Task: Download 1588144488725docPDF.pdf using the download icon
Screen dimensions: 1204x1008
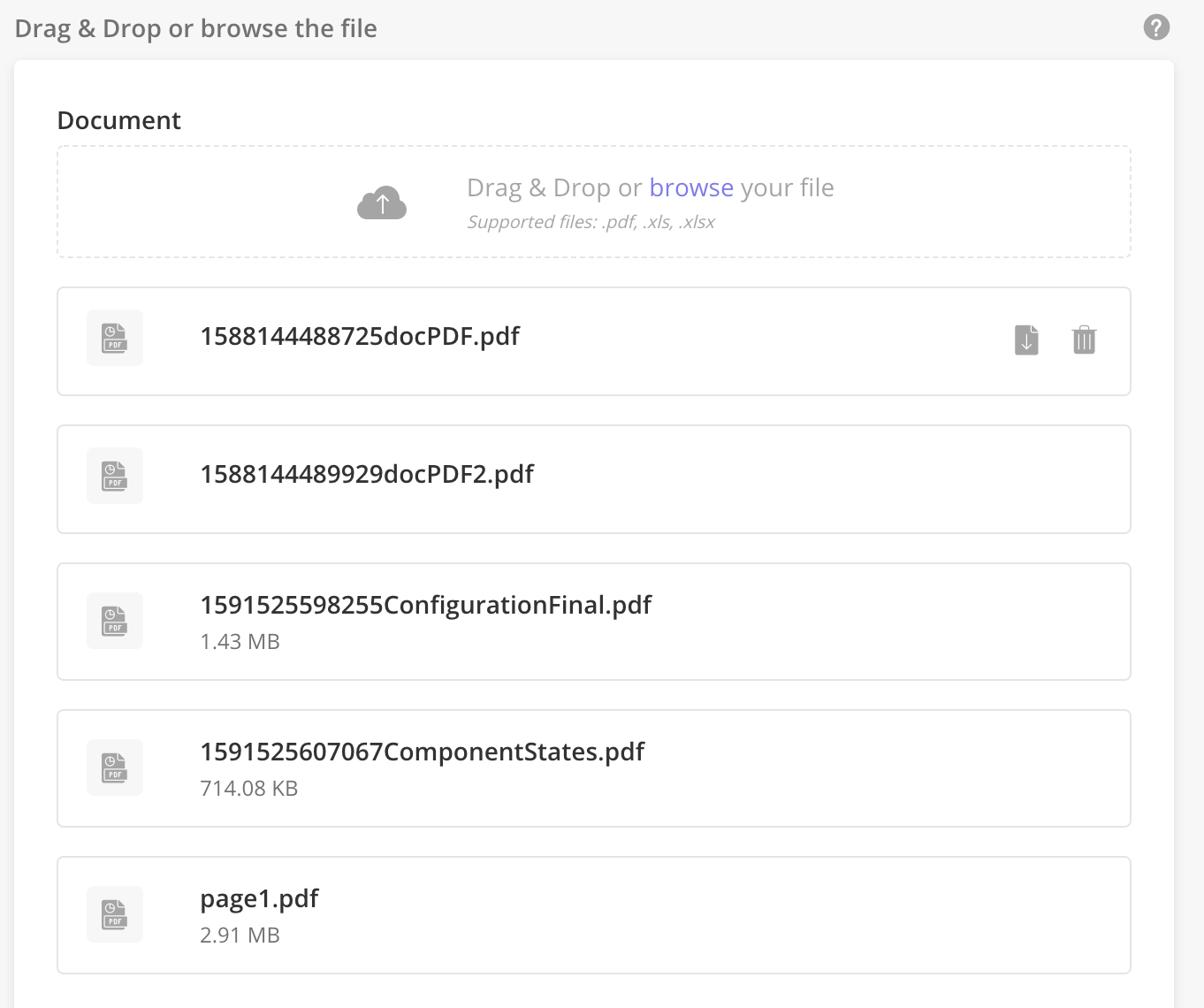Action: (1026, 340)
